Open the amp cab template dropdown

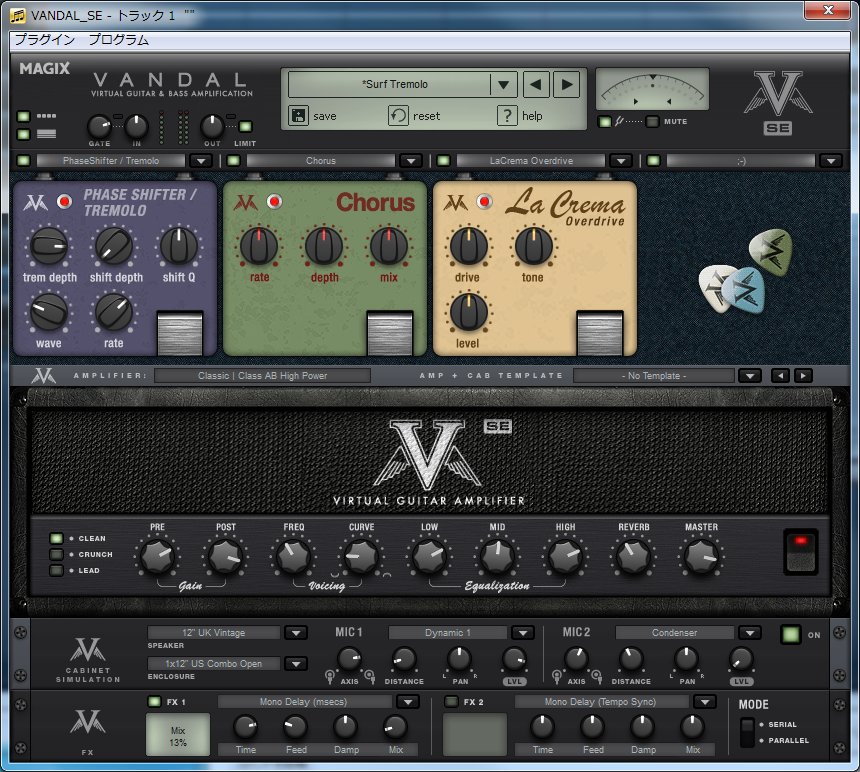pos(750,376)
